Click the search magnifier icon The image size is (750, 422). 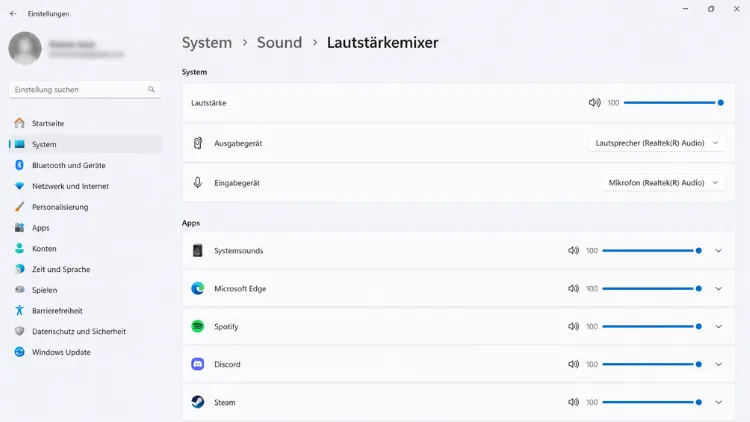pos(151,89)
